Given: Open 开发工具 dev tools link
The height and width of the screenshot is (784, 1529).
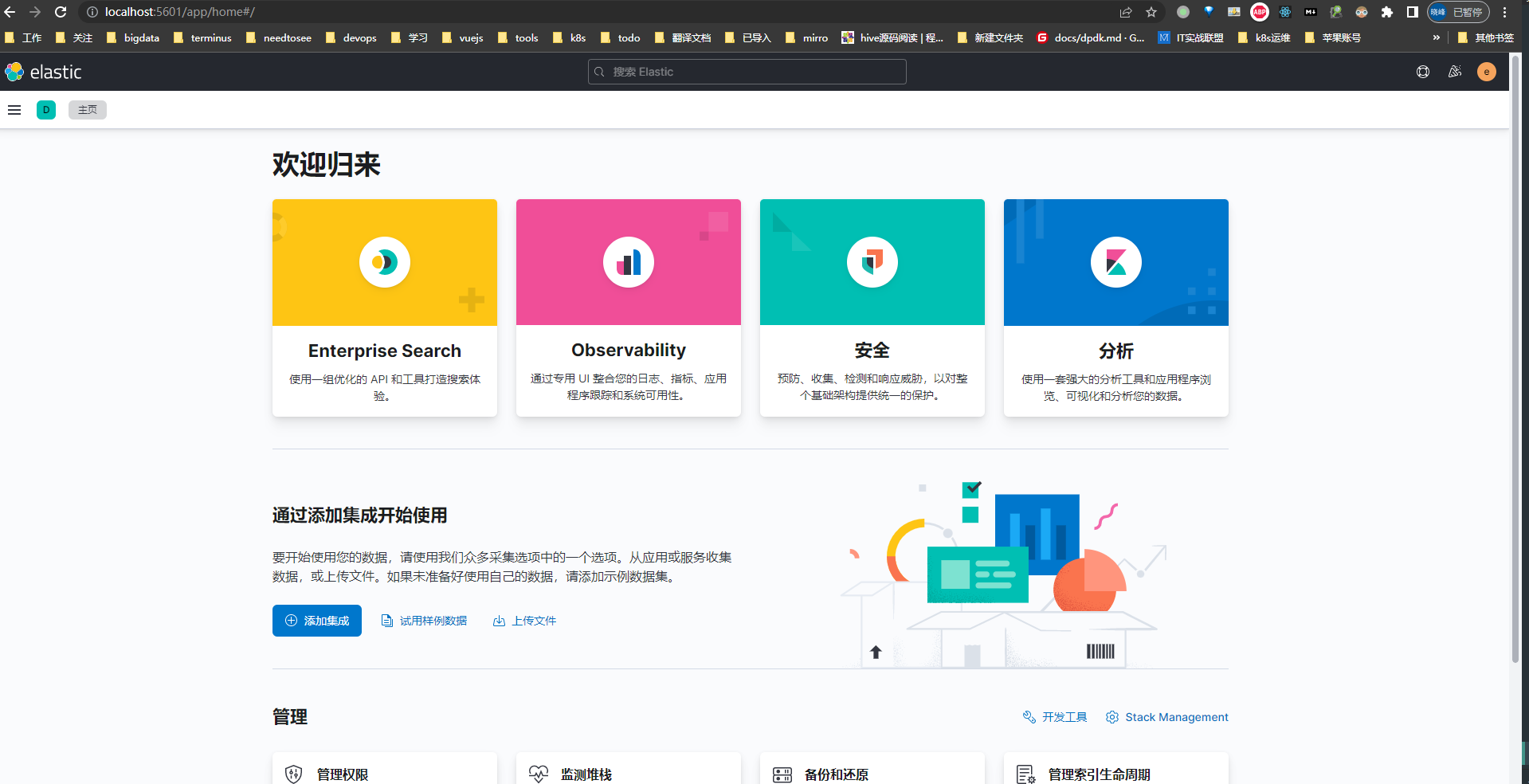Looking at the screenshot, I should [1055, 717].
